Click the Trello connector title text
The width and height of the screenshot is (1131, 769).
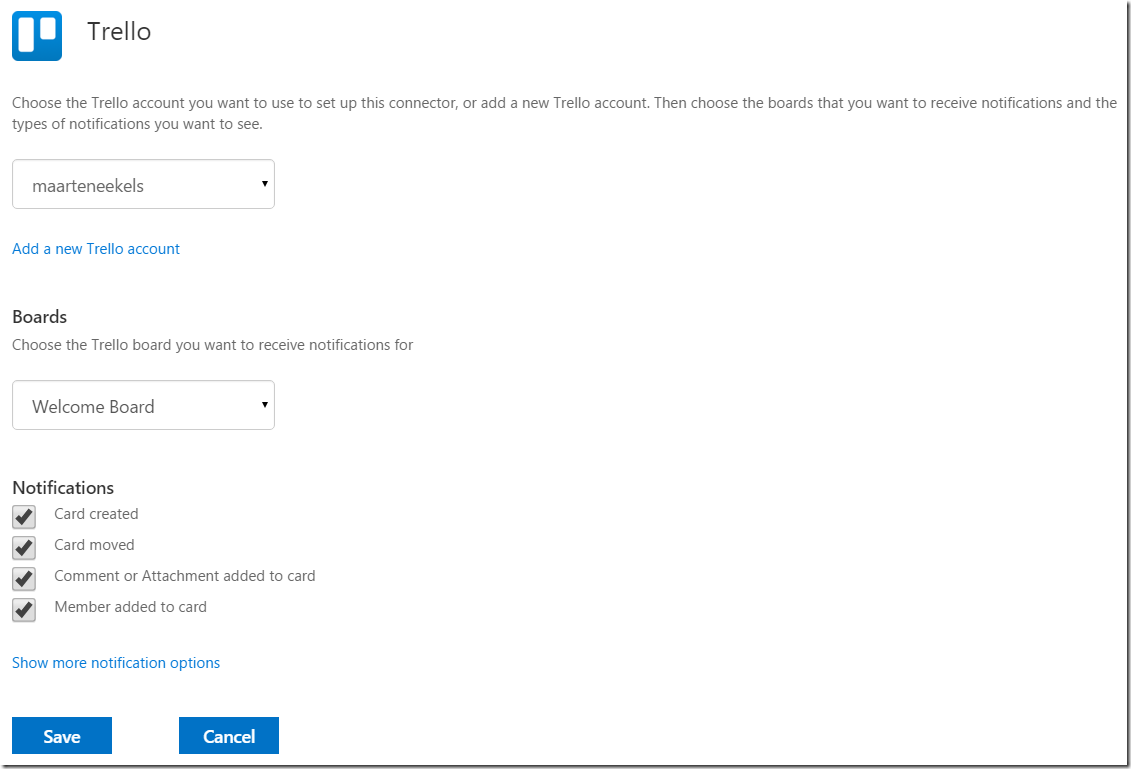[119, 32]
